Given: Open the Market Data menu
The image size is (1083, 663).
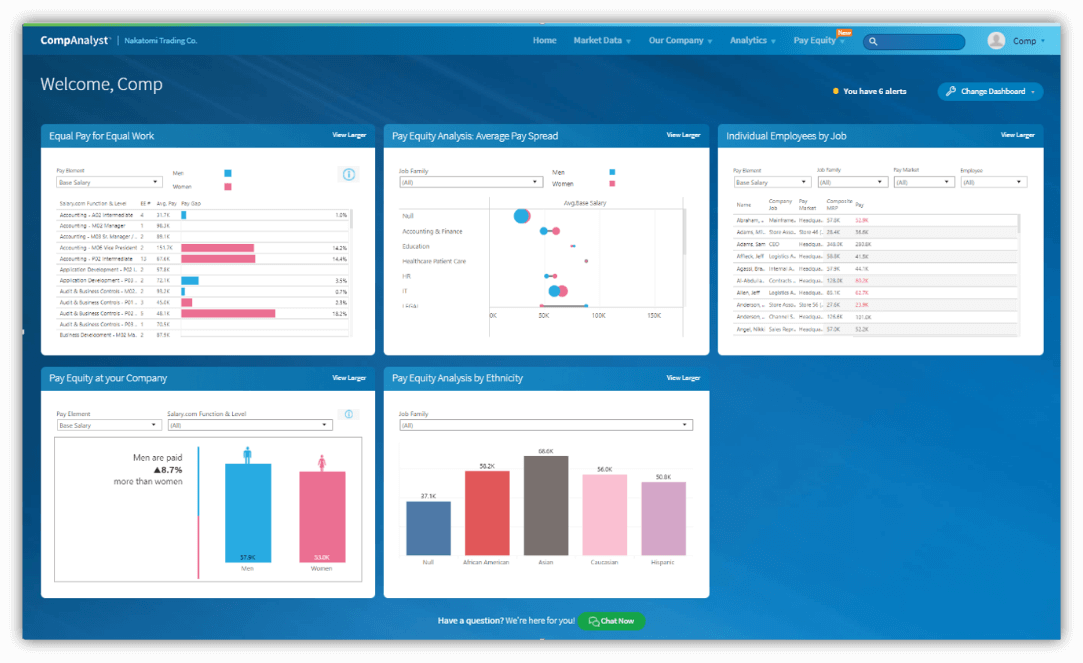Looking at the screenshot, I should point(601,41).
